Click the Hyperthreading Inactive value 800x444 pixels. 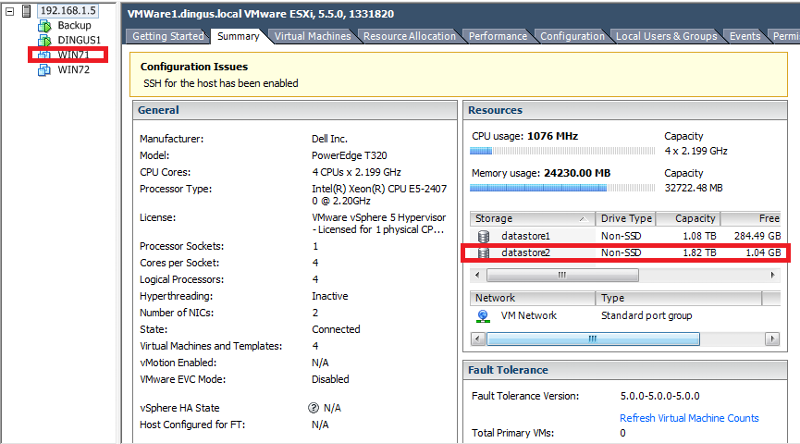[x=330, y=297]
